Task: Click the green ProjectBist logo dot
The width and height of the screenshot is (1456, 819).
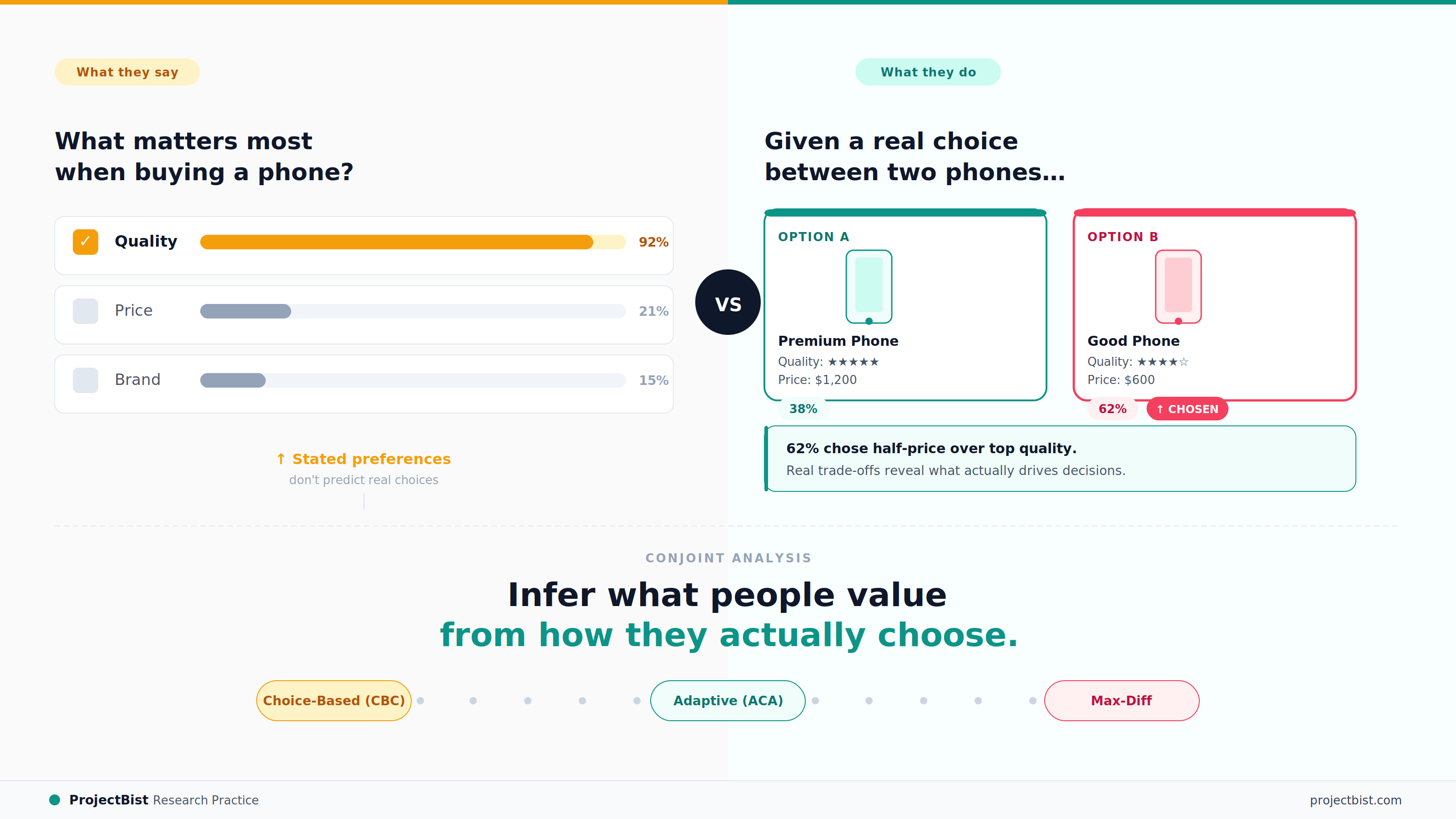Action: [x=55, y=800]
